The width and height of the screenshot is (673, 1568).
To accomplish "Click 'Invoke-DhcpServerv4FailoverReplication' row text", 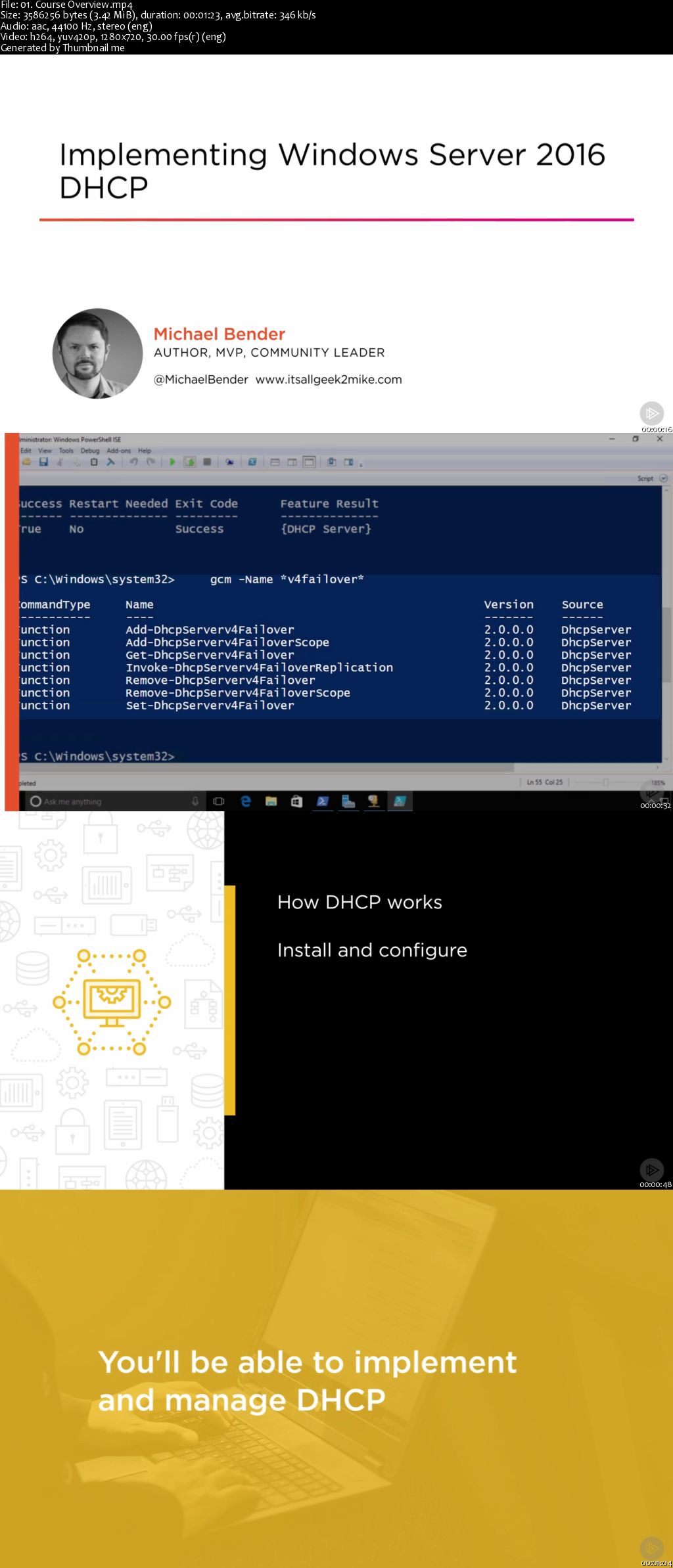I will [260, 667].
